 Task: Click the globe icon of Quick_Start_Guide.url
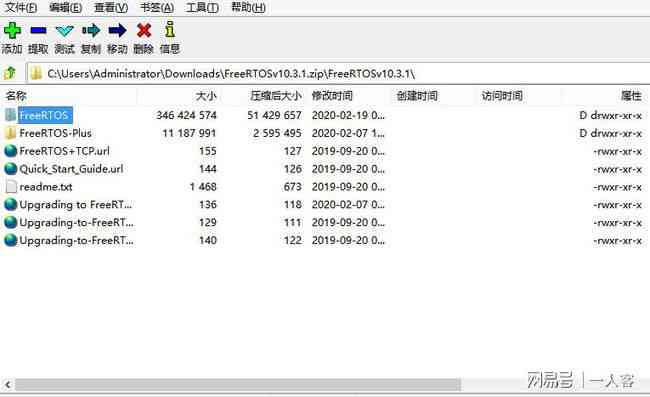tap(10, 169)
